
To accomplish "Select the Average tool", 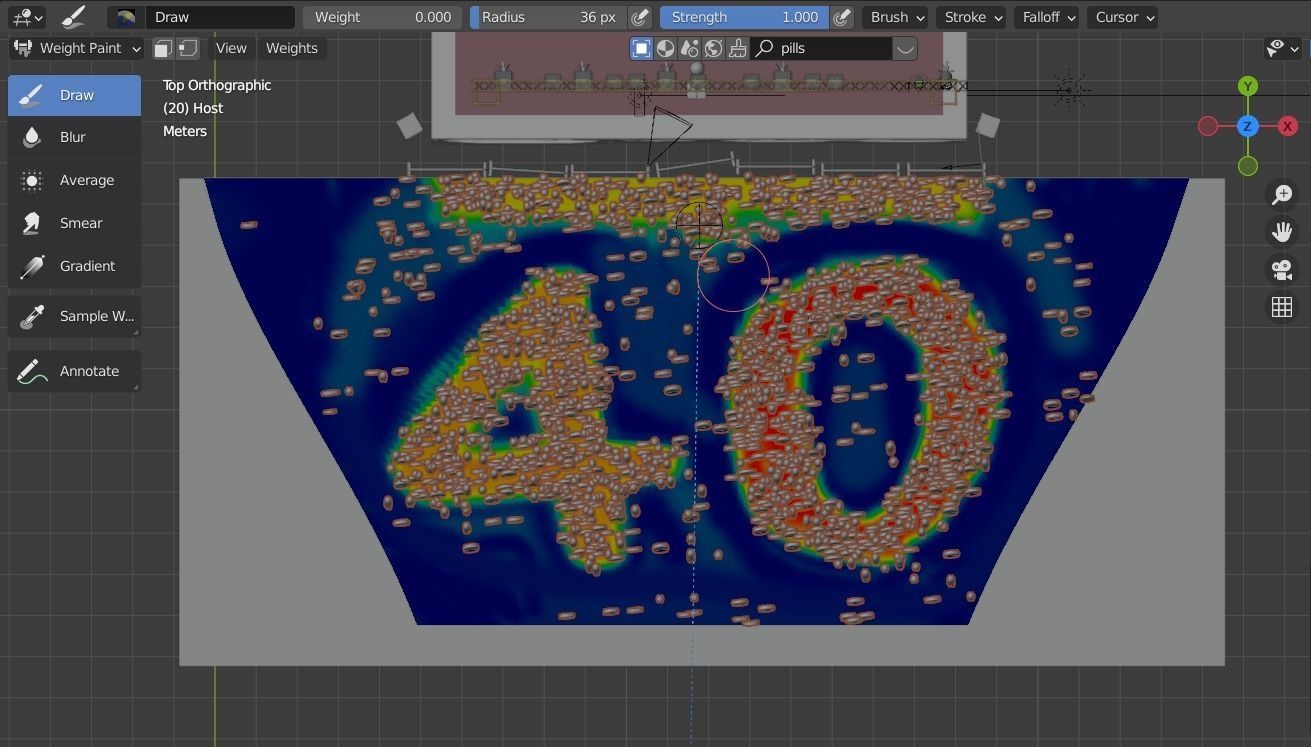I will coord(74,180).
